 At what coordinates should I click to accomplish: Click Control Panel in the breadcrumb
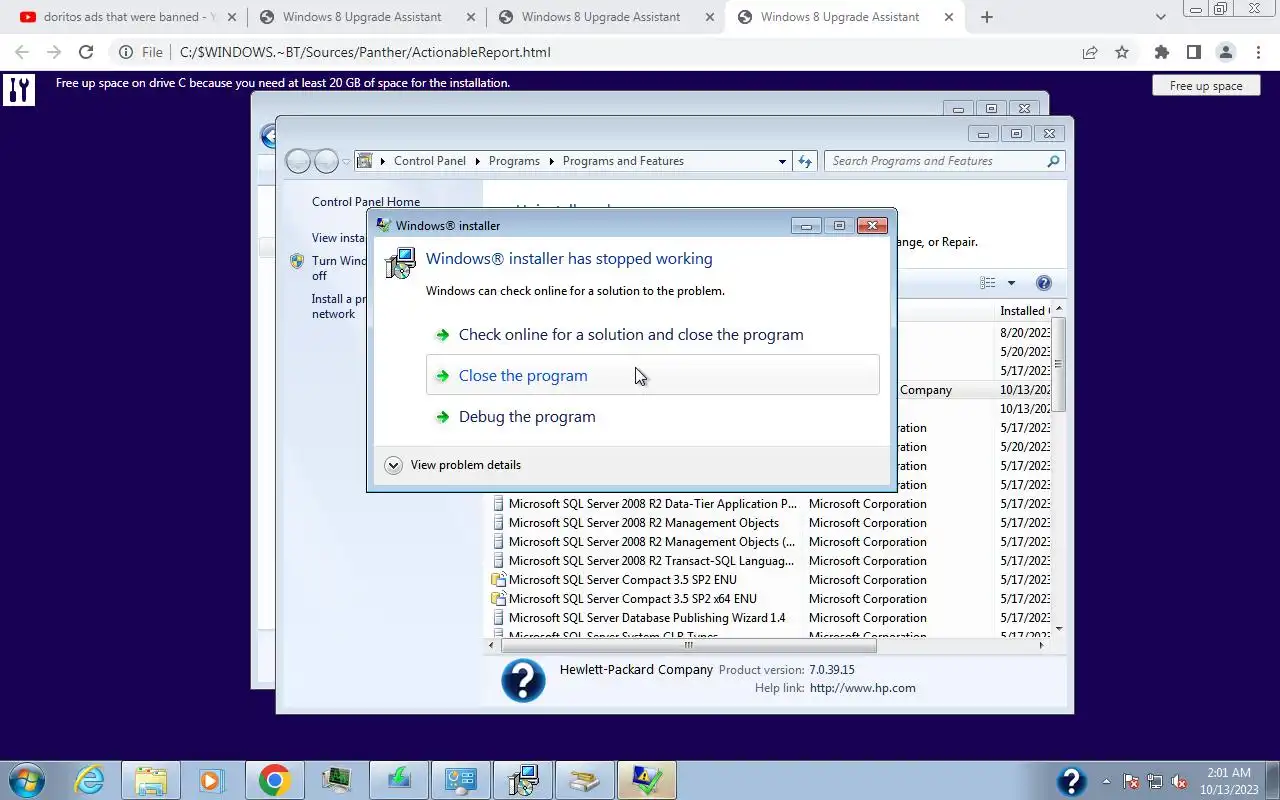coord(430,161)
